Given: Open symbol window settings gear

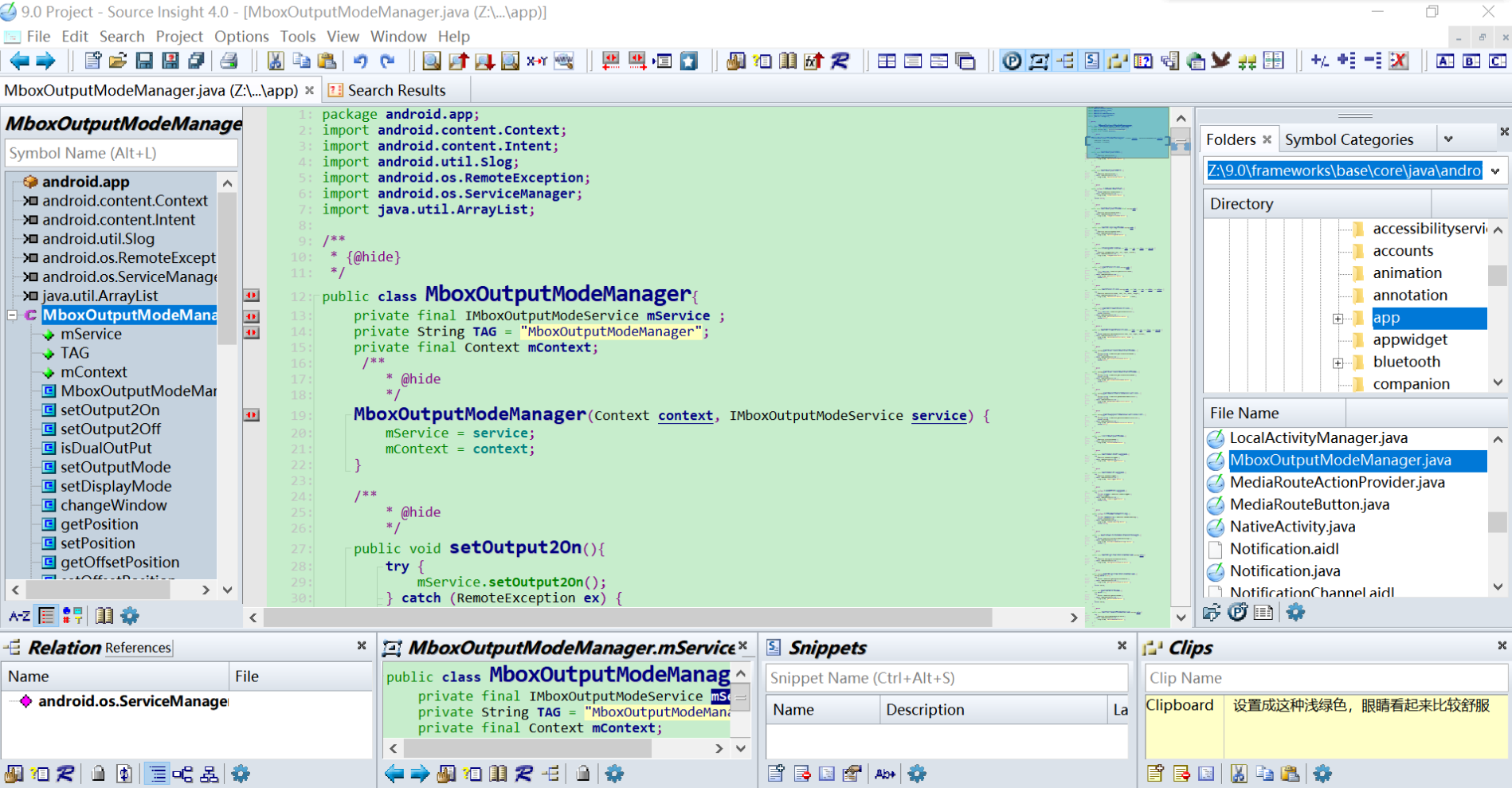Looking at the screenshot, I should (129, 615).
